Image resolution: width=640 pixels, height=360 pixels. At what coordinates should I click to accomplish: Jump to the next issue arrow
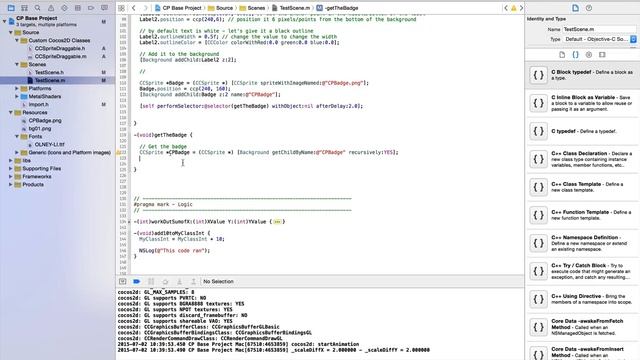(521, 8)
